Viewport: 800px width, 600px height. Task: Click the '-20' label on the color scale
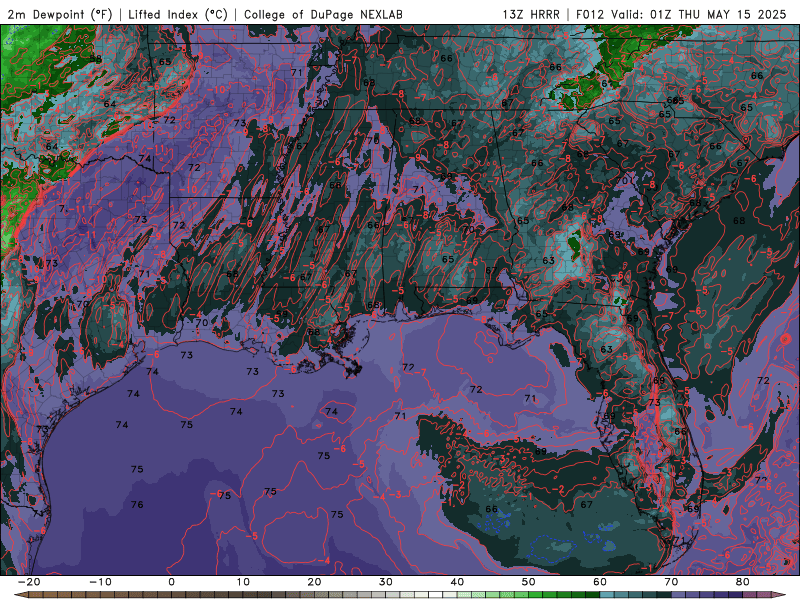click(29, 582)
